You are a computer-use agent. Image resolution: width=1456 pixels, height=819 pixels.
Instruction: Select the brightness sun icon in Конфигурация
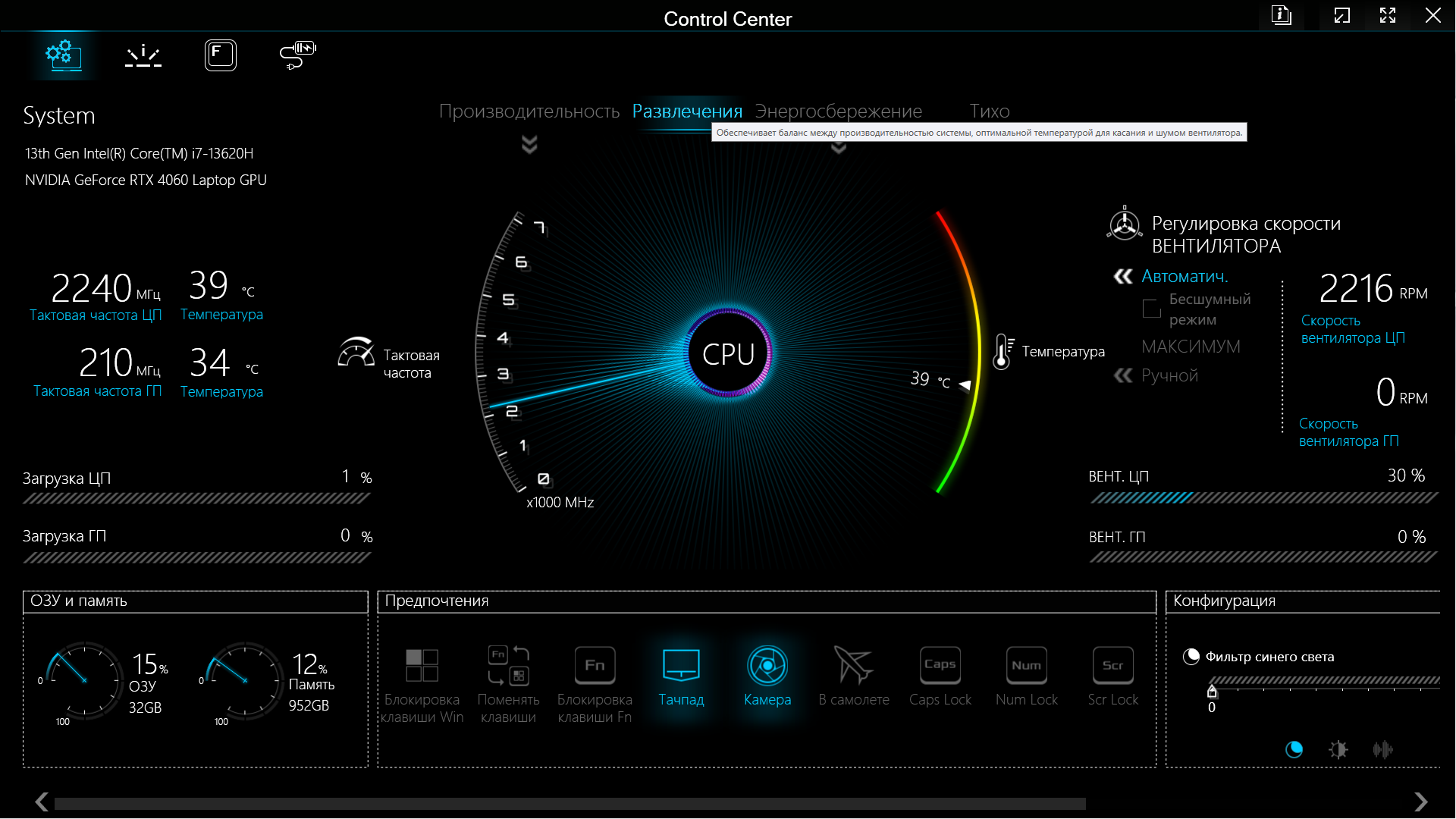click(1338, 750)
